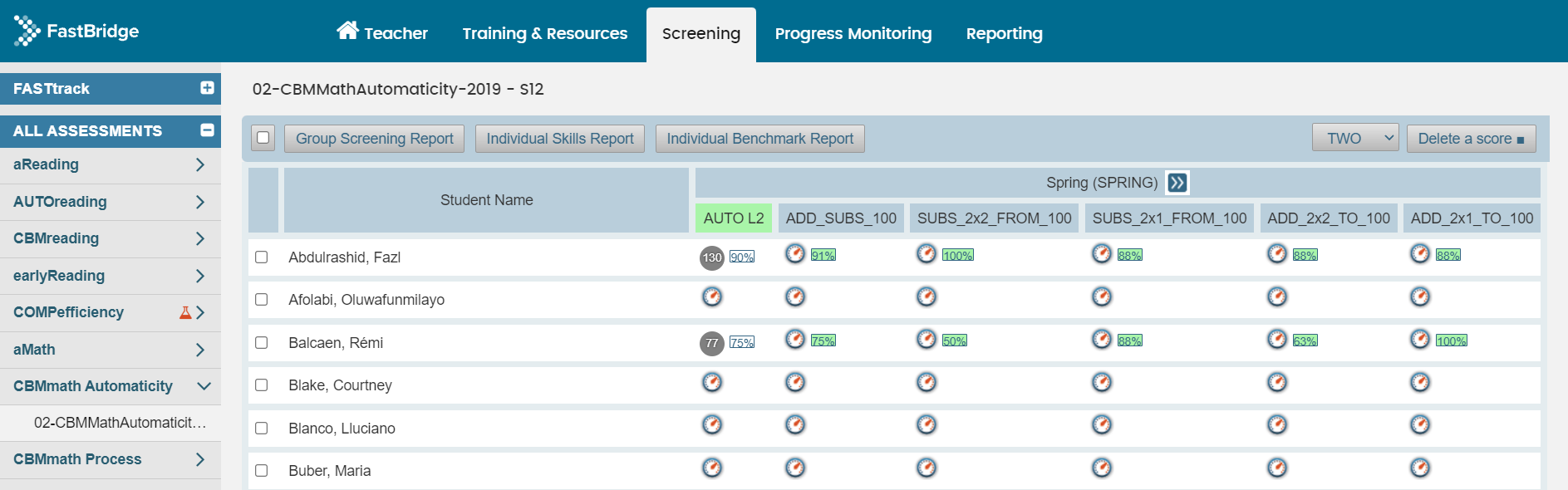Image resolution: width=1568 pixels, height=490 pixels.
Task: Open the TWO grade dropdown
Action: (1354, 138)
